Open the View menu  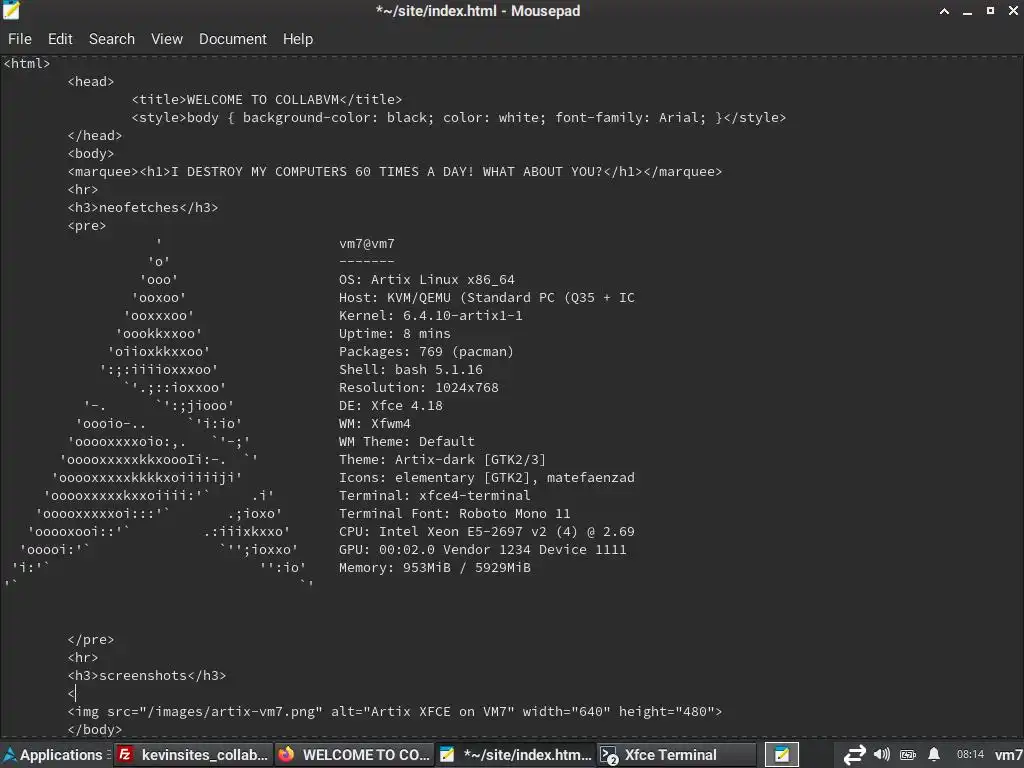(167, 39)
